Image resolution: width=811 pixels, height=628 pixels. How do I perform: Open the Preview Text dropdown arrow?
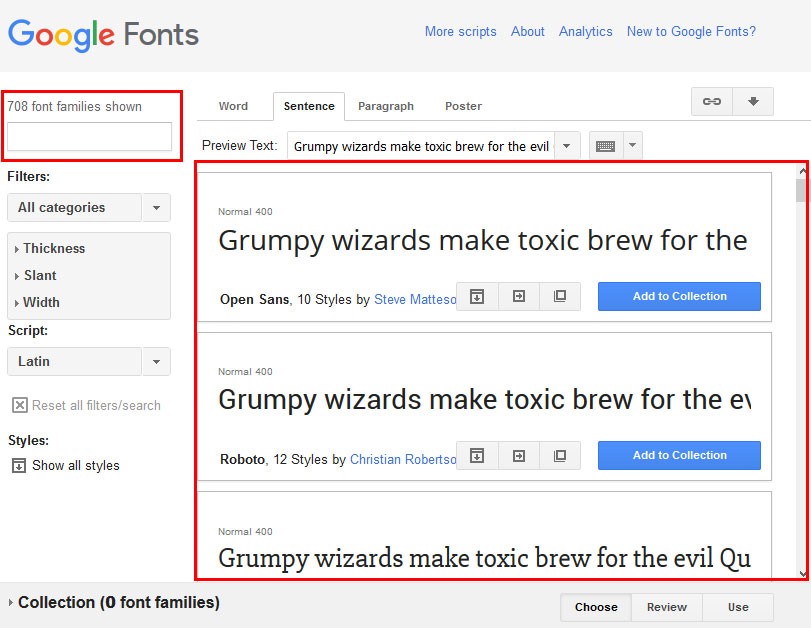(567, 146)
